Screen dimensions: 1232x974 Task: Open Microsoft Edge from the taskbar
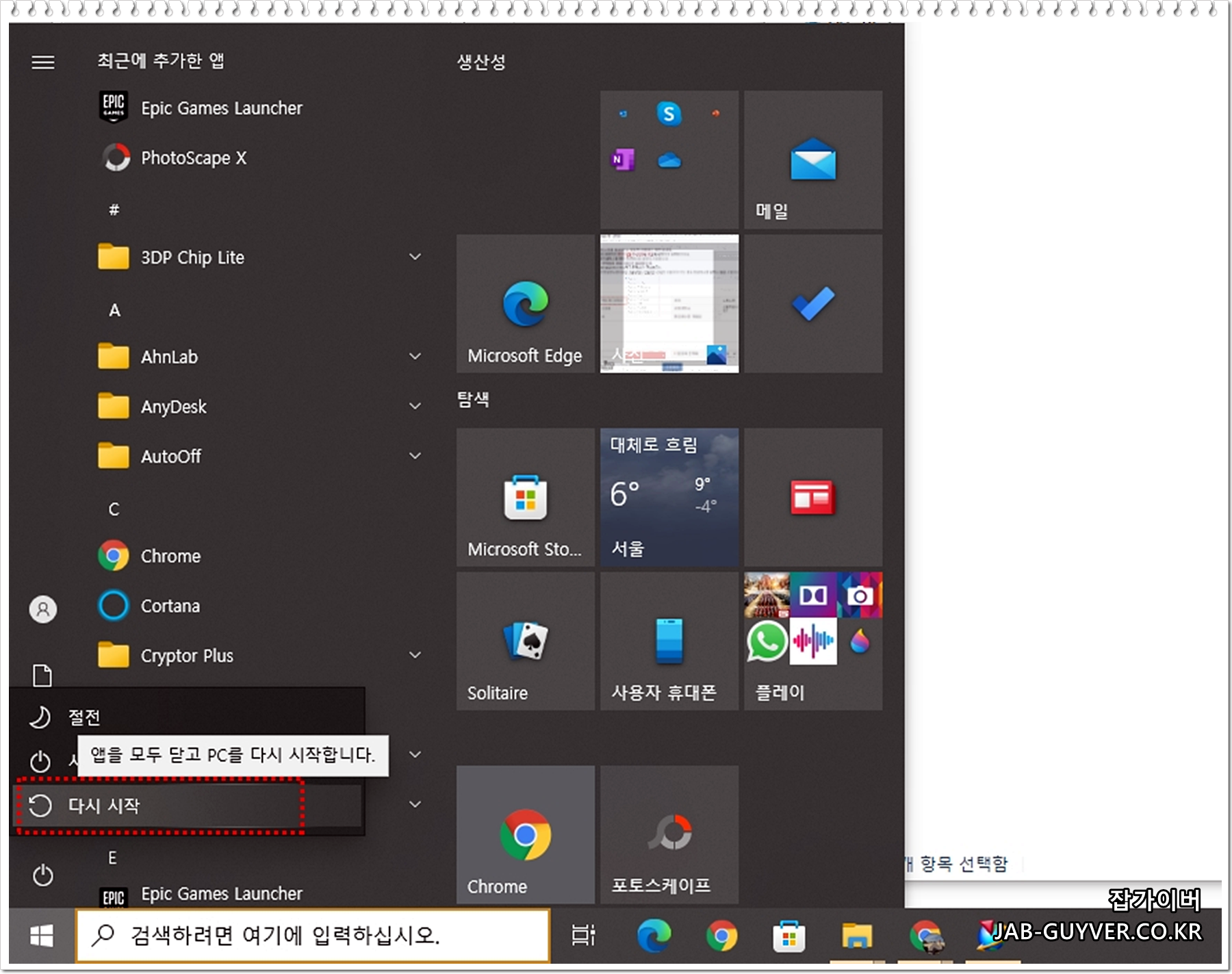click(x=654, y=935)
